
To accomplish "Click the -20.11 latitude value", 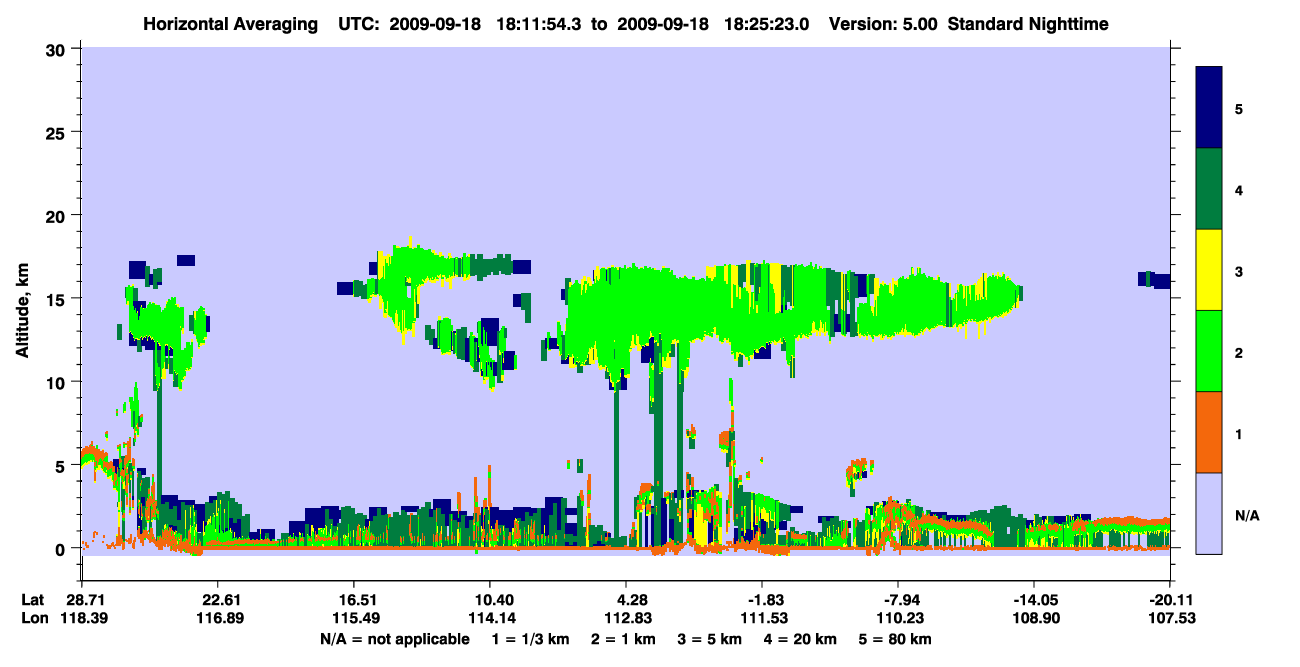I will pyautogui.click(x=1170, y=600).
